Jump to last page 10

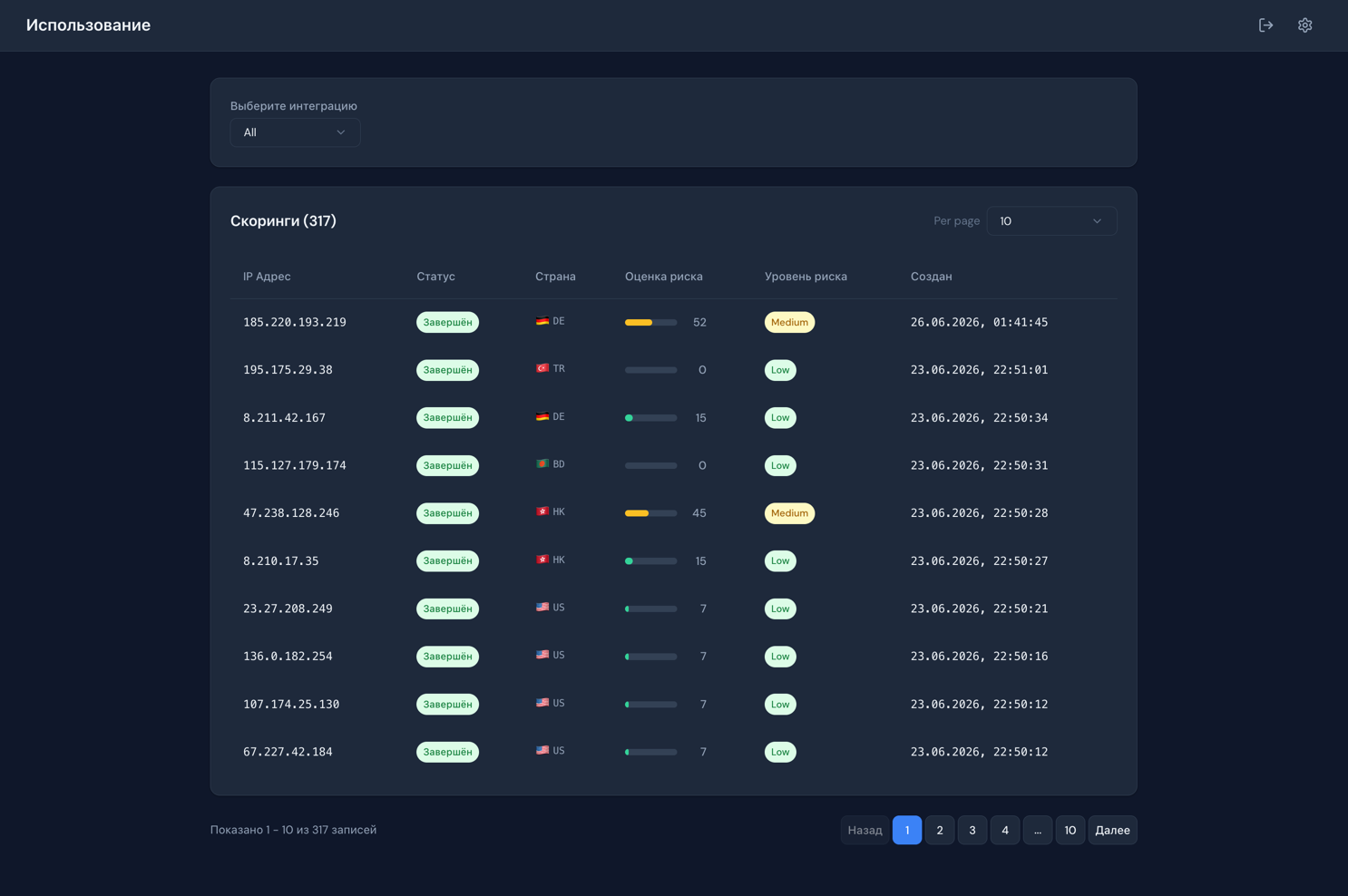point(1070,830)
